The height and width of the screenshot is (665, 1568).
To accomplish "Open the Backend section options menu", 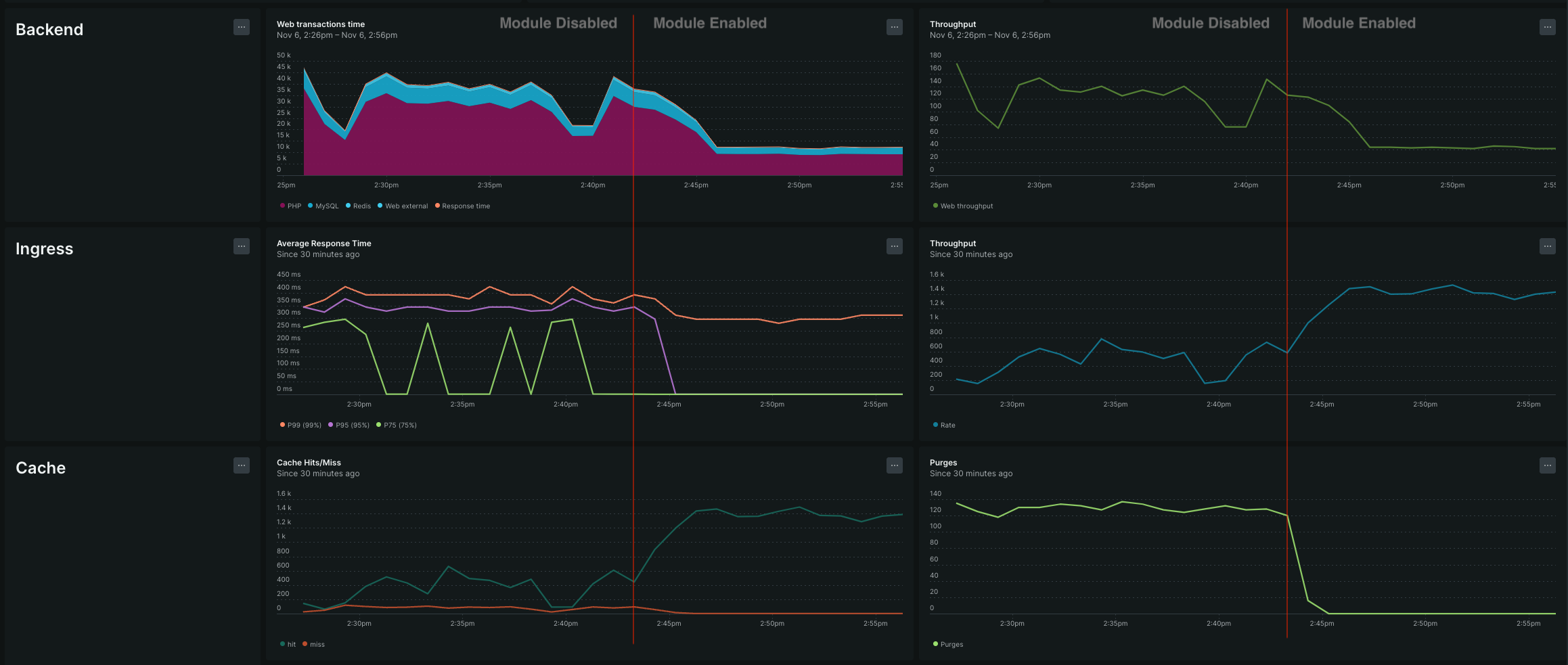I will click(x=242, y=27).
